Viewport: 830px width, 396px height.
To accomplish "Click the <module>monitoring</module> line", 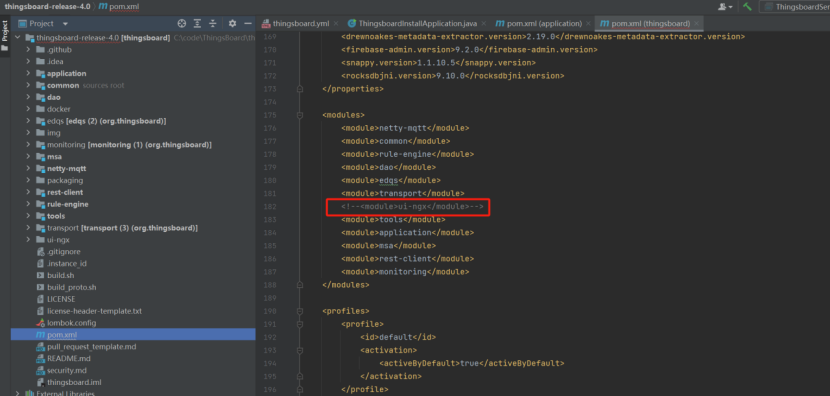I will pyautogui.click(x=405, y=272).
